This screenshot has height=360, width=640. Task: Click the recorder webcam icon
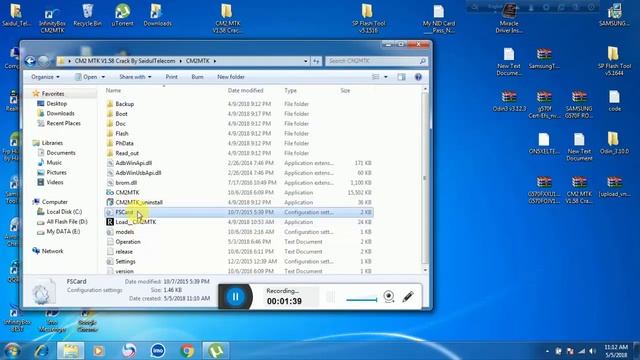(x=389, y=296)
